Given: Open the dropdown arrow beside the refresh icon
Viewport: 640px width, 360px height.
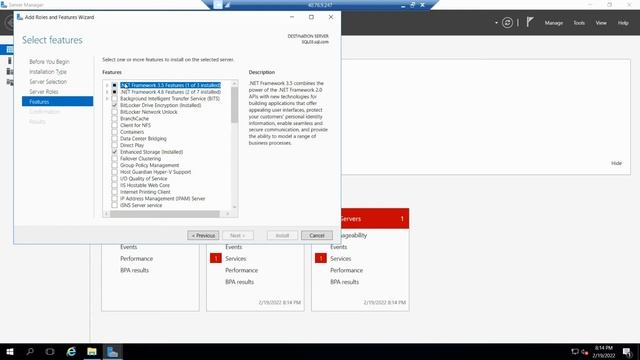Looking at the screenshot, I should pos(496,23).
